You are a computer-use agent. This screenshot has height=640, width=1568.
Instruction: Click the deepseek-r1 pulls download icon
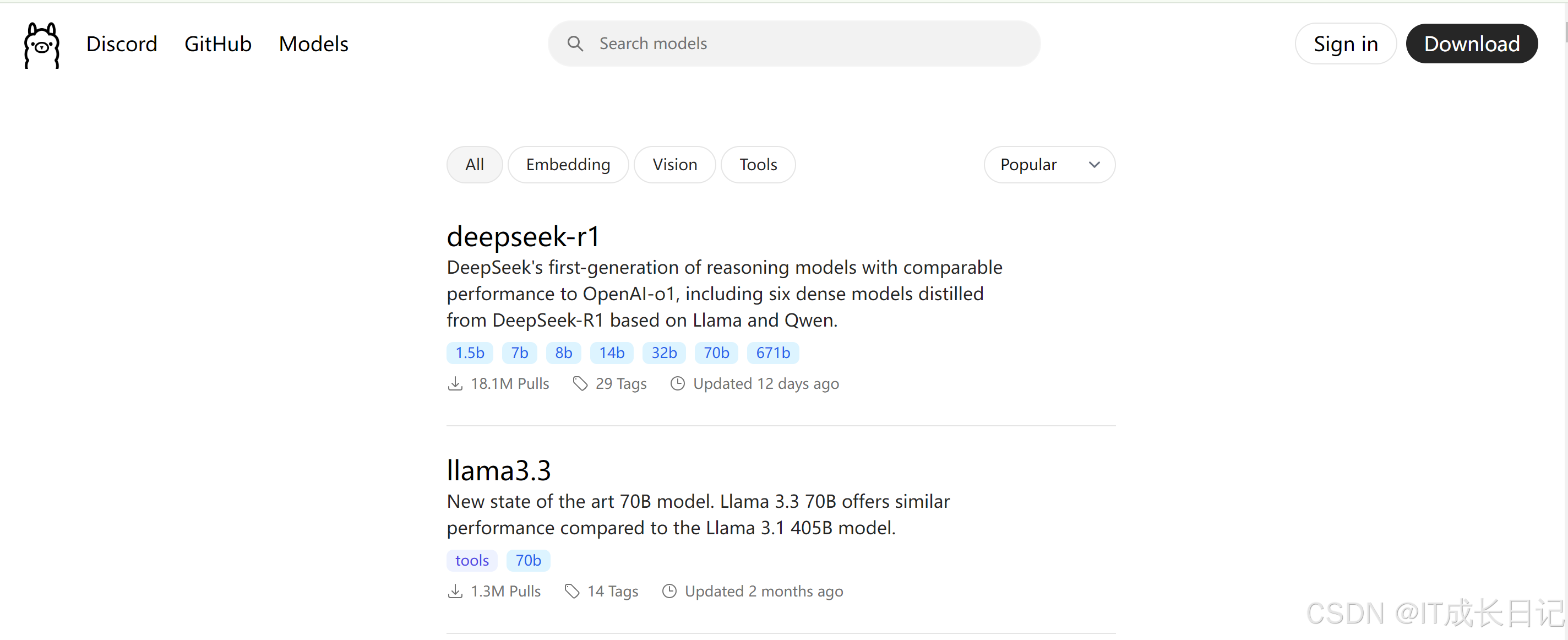pos(455,384)
